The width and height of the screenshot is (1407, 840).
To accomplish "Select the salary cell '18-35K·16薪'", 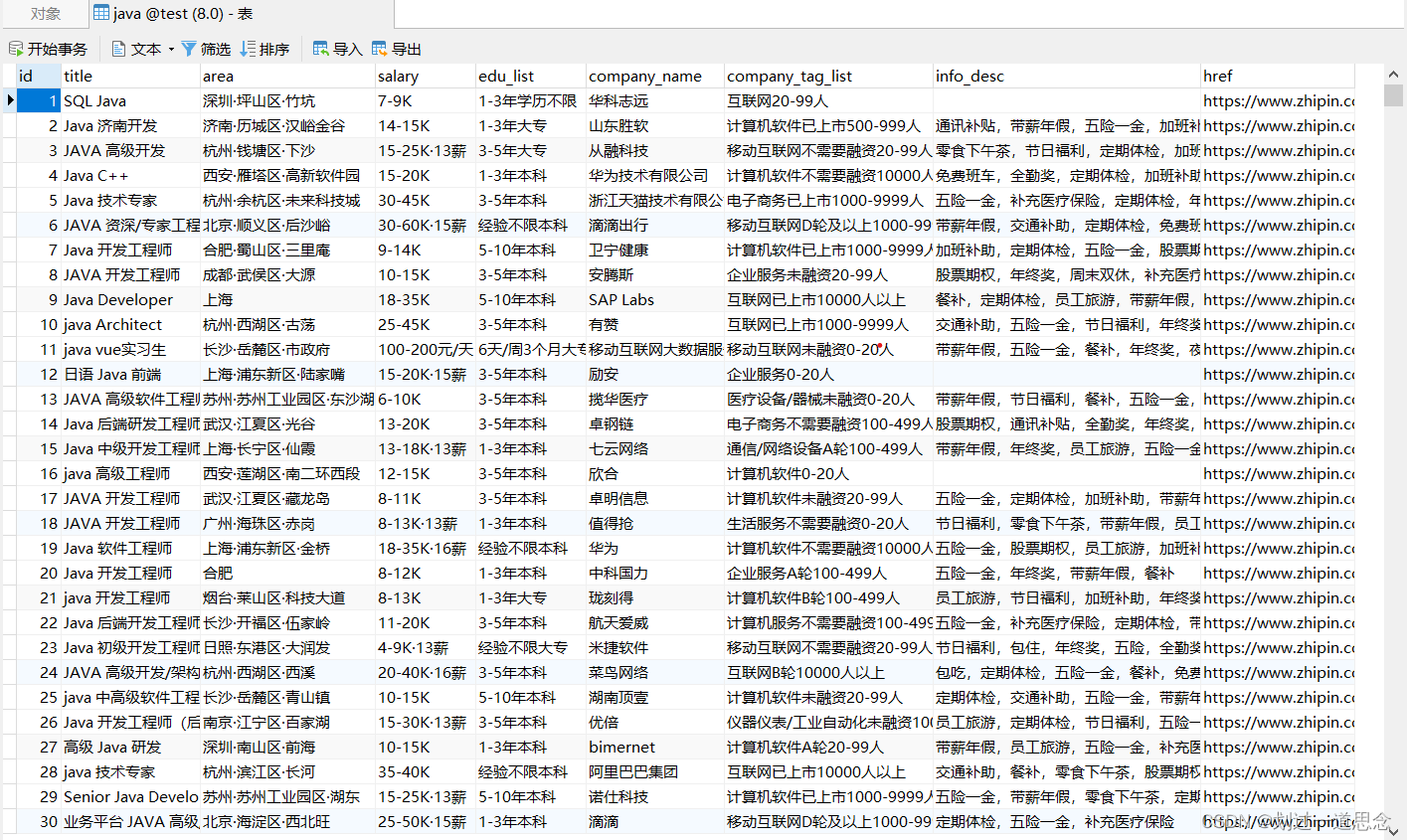I will click(426, 548).
